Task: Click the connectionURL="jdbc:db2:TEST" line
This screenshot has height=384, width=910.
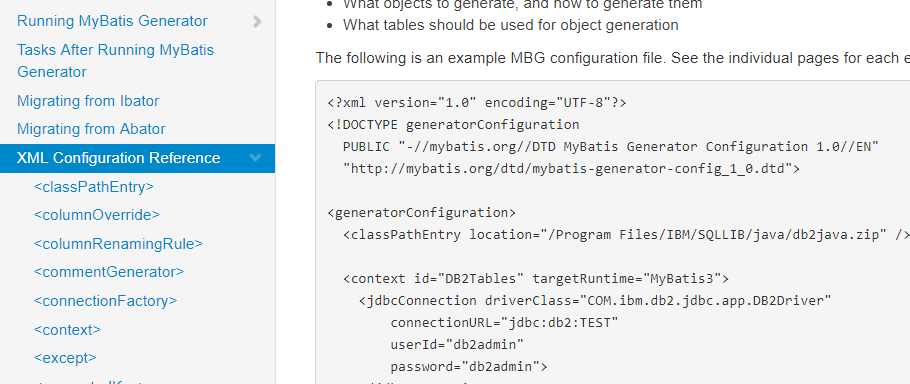Action: click(x=504, y=323)
